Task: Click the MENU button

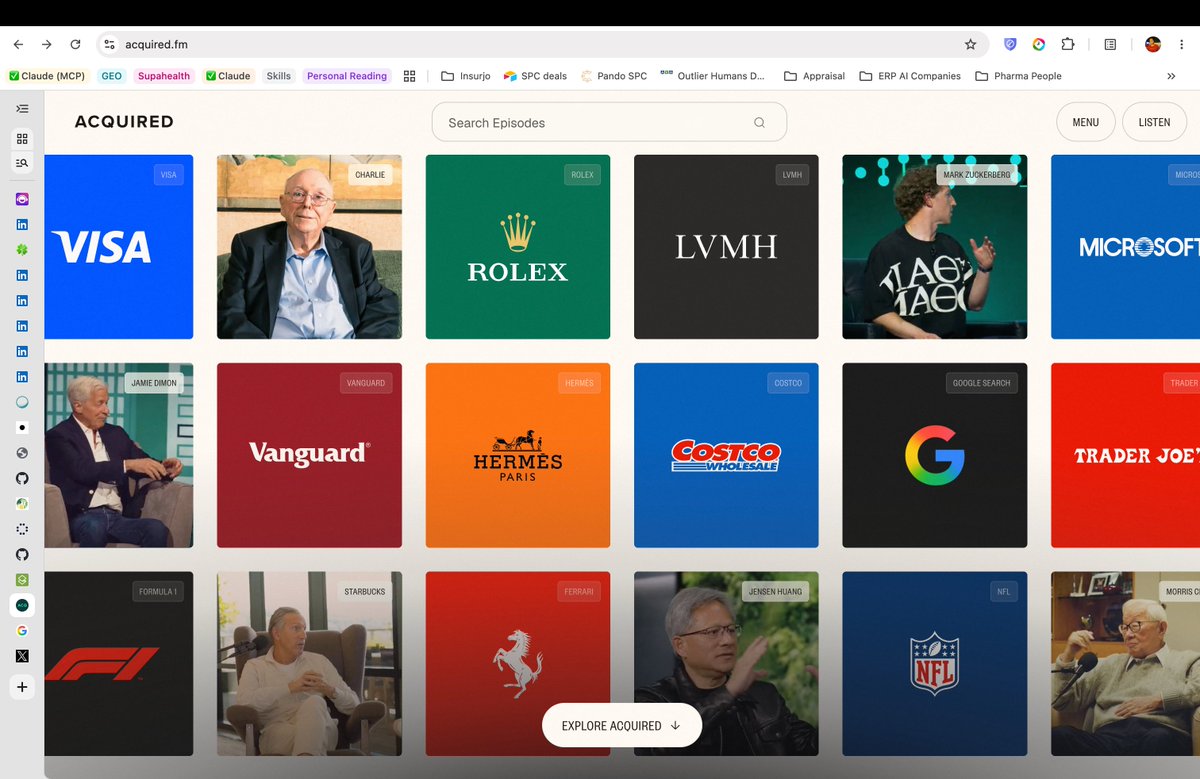Action: pyautogui.click(x=1086, y=122)
